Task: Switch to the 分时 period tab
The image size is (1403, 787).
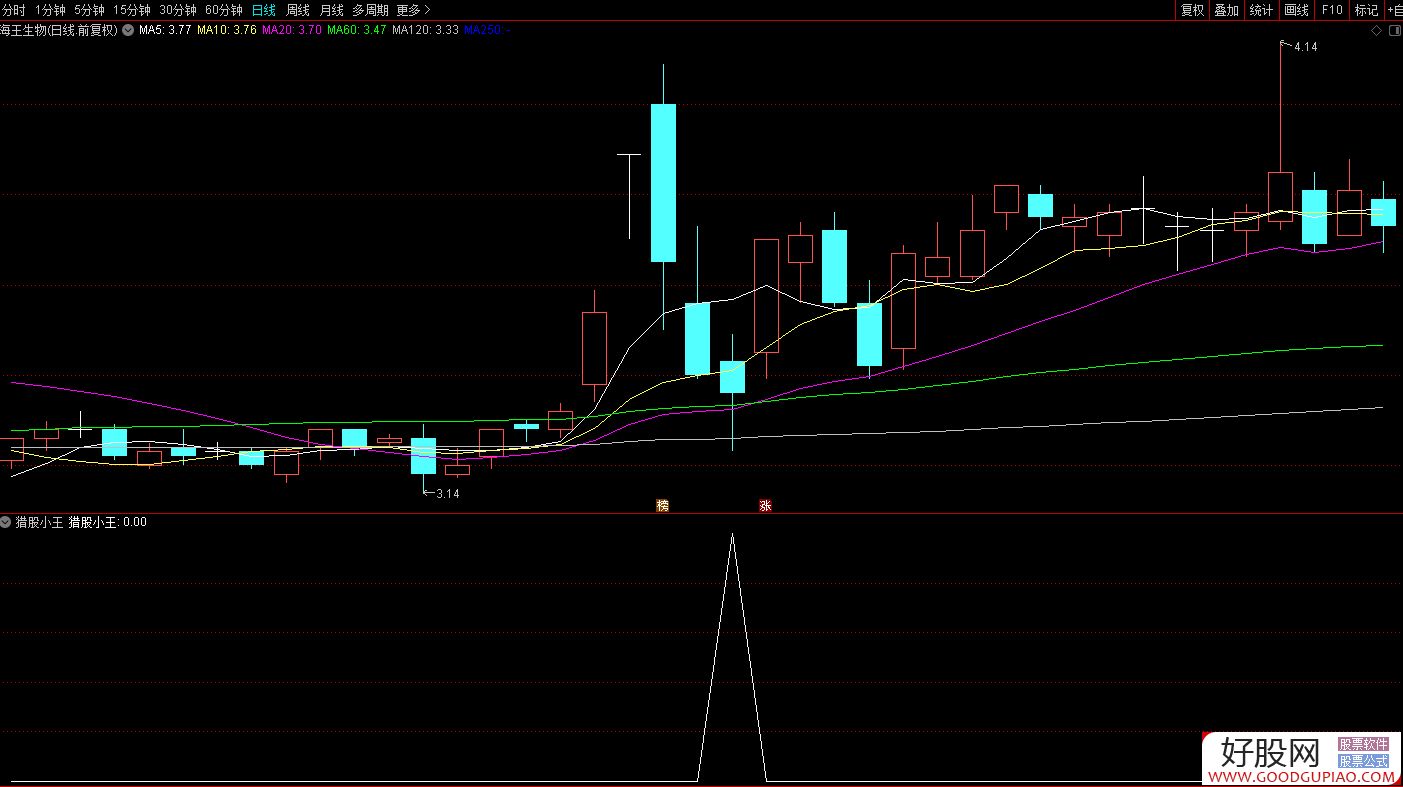Action: click(x=13, y=10)
